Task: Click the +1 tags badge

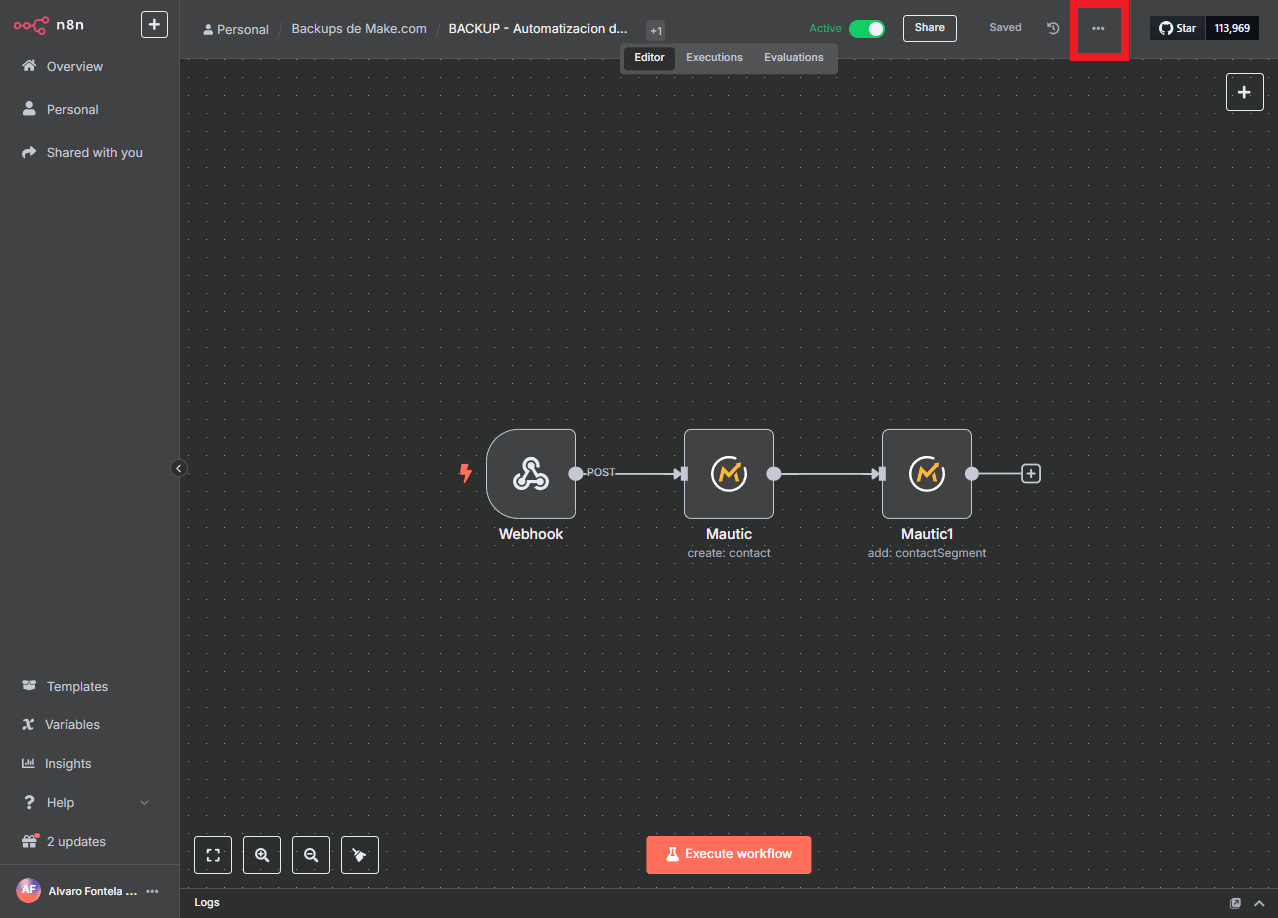Action: 655,30
